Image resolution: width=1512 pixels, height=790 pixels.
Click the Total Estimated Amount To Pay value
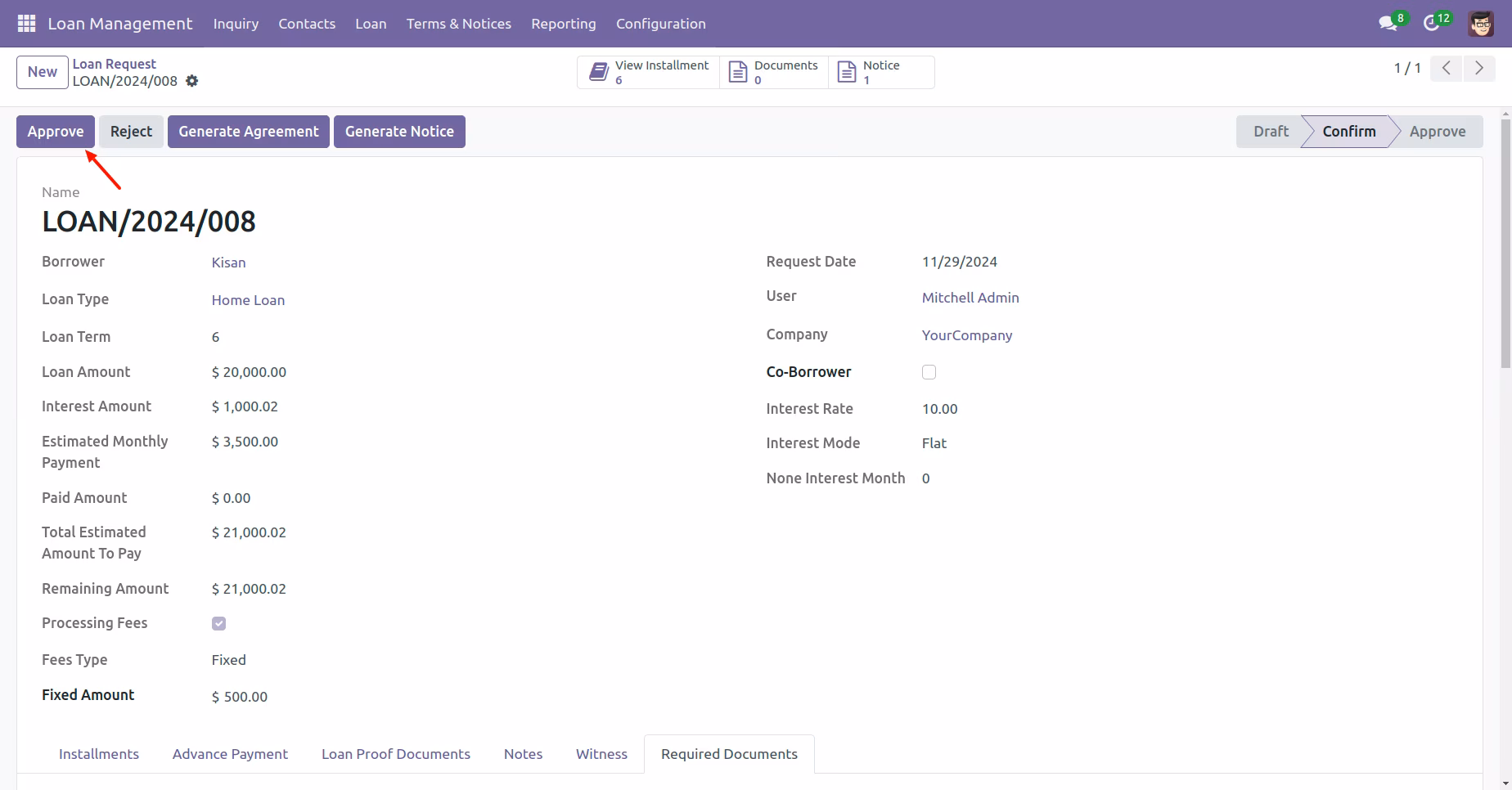pyautogui.click(x=249, y=532)
